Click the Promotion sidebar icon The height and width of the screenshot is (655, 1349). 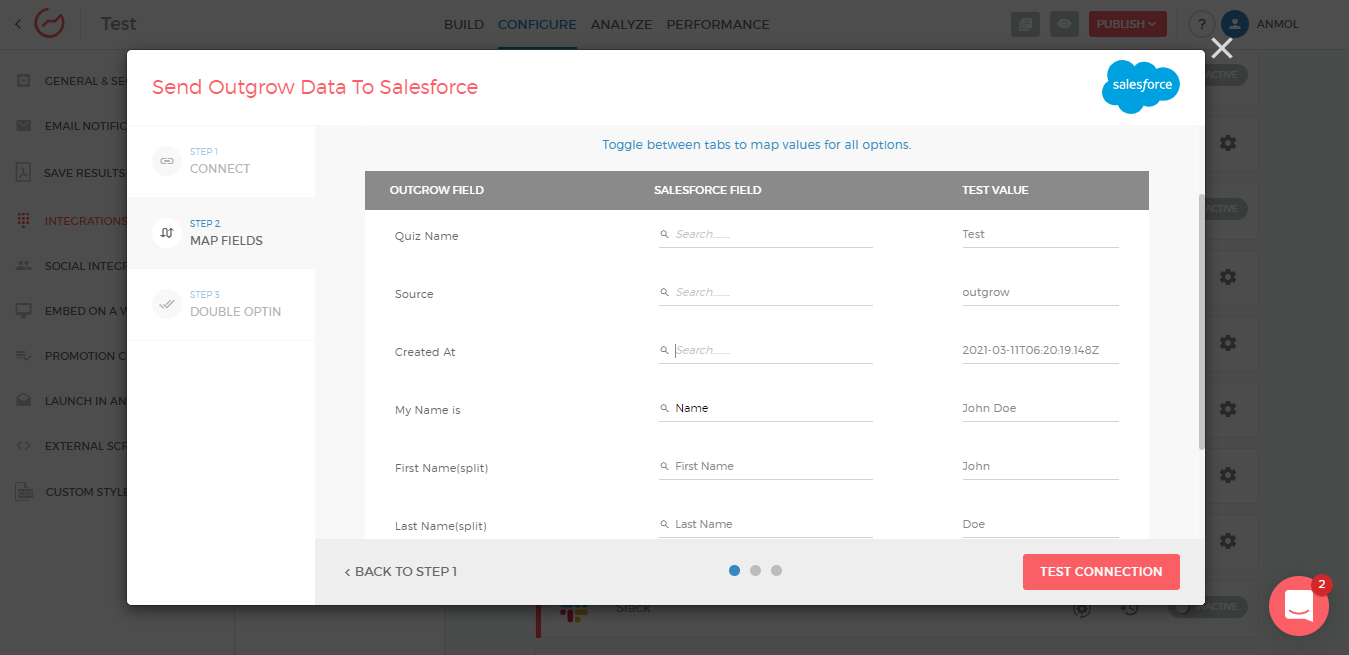click(x=24, y=355)
